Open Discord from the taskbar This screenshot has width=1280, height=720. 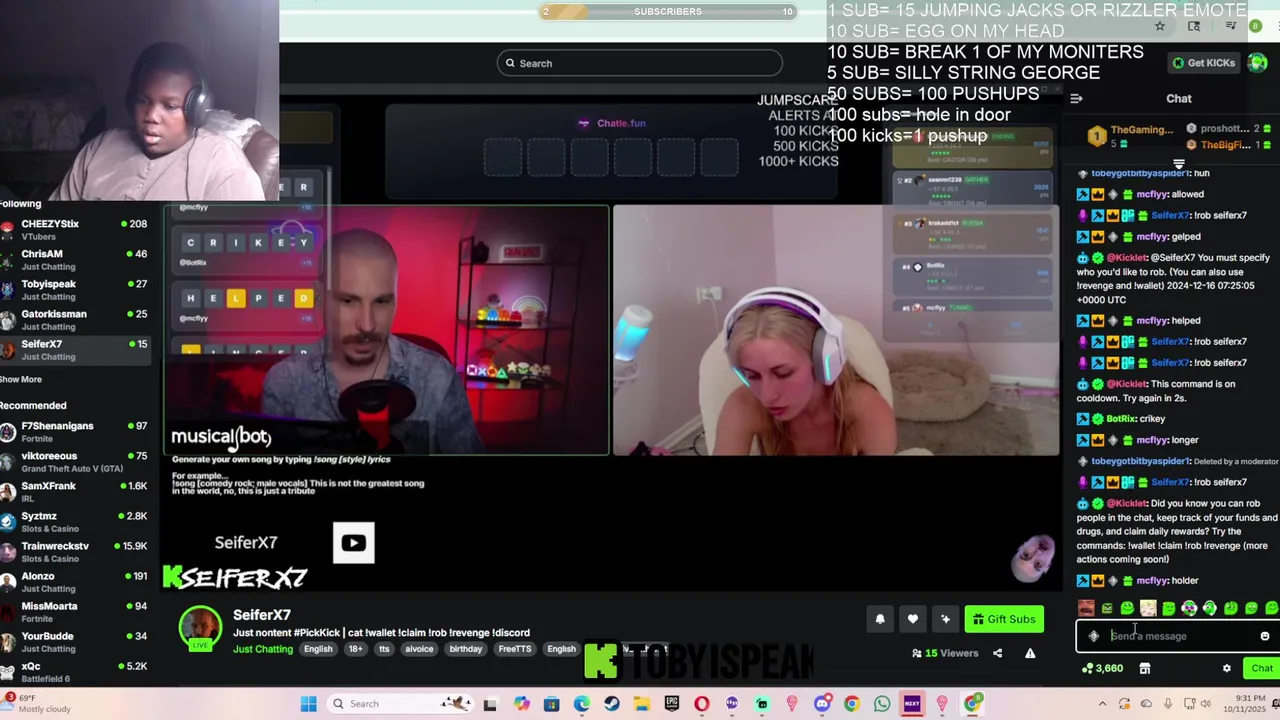click(822, 704)
